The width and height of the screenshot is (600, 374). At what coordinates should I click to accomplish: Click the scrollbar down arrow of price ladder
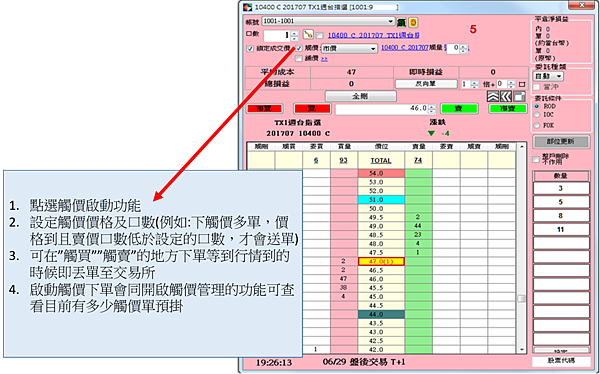click(x=521, y=350)
